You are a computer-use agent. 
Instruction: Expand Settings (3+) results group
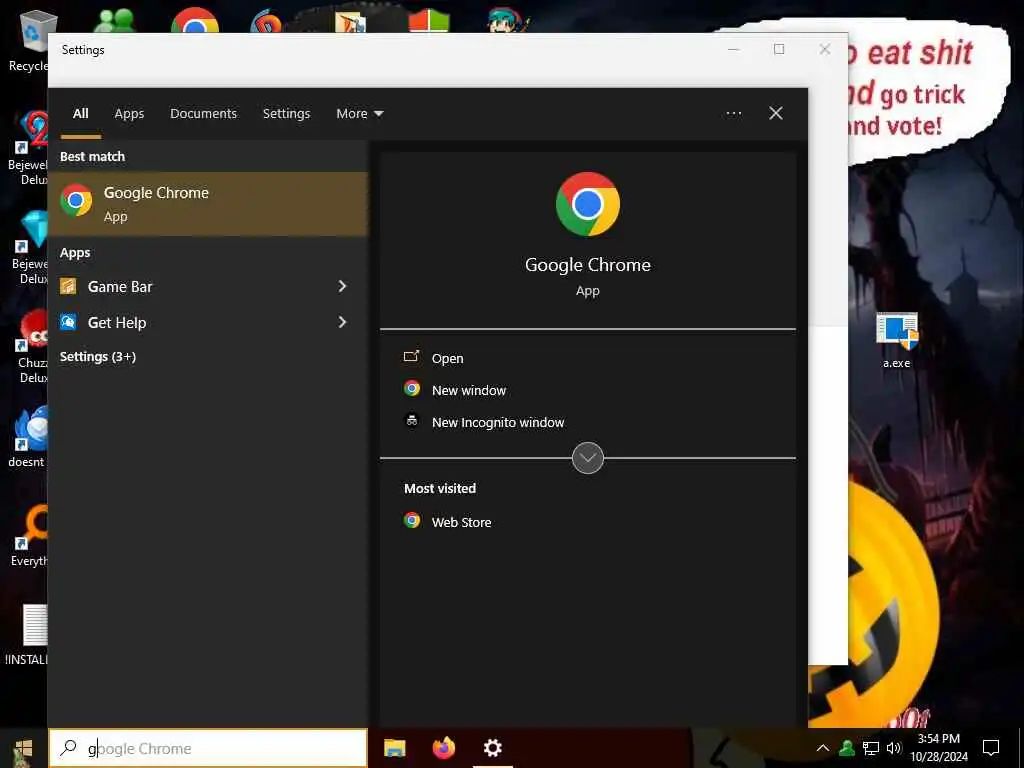[98, 357]
